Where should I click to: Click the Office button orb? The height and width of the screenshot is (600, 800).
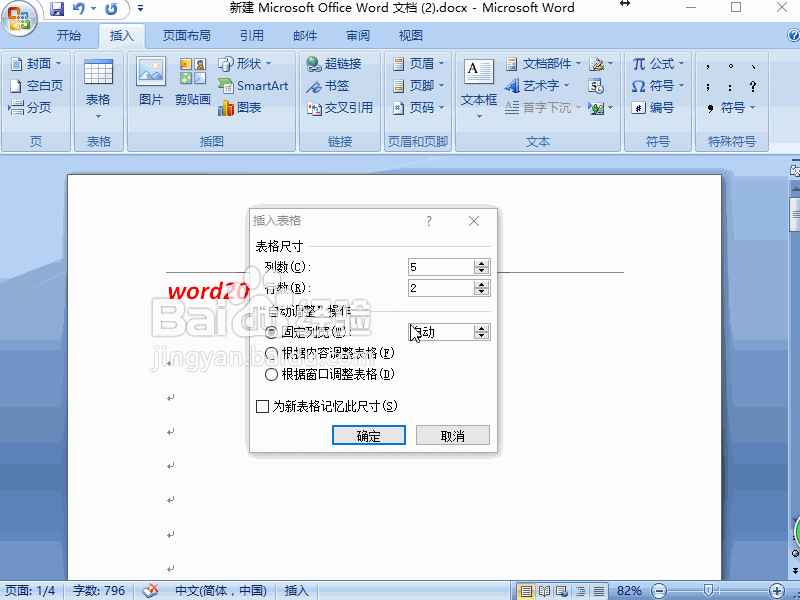coord(19,18)
